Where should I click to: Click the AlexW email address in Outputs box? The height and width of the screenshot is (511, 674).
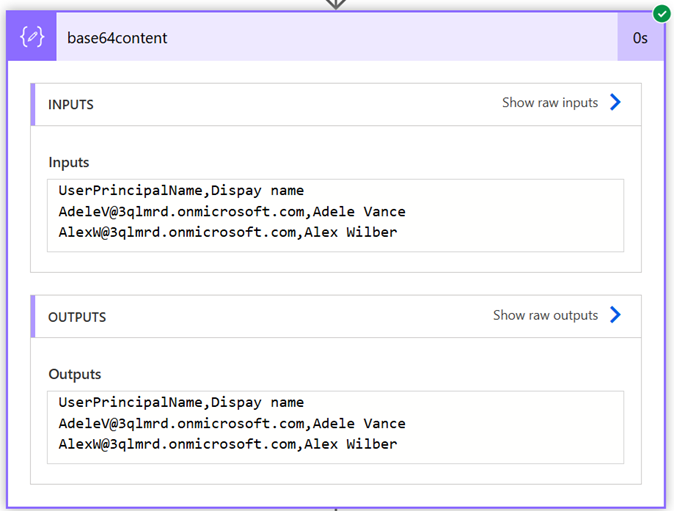(x=177, y=444)
